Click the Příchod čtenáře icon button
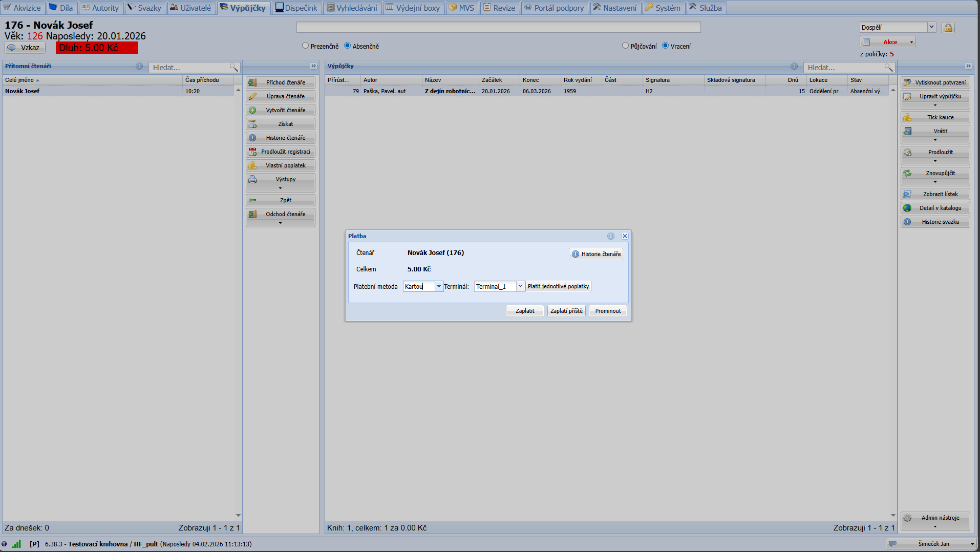The height and width of the screenshot is (552, 980). (x=253, y=82)
